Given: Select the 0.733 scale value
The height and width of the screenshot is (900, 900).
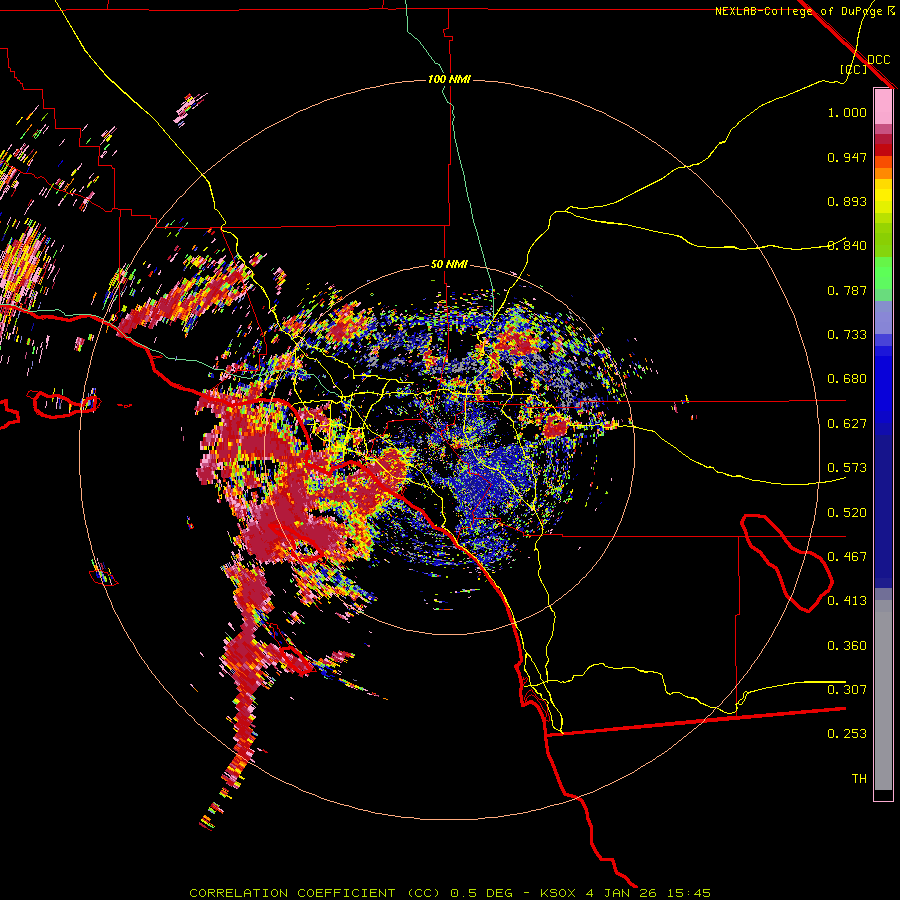Looking at the screenshot, I should [847, 335].
